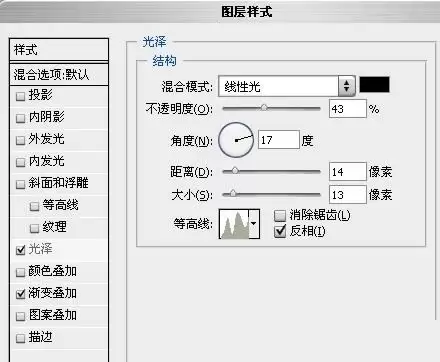The height and width of the screenshot is (362, 440).
Task: Enable the 颜色叠加 color overlay checkbox
Action: pyautogui.click(x=20, y=272)
